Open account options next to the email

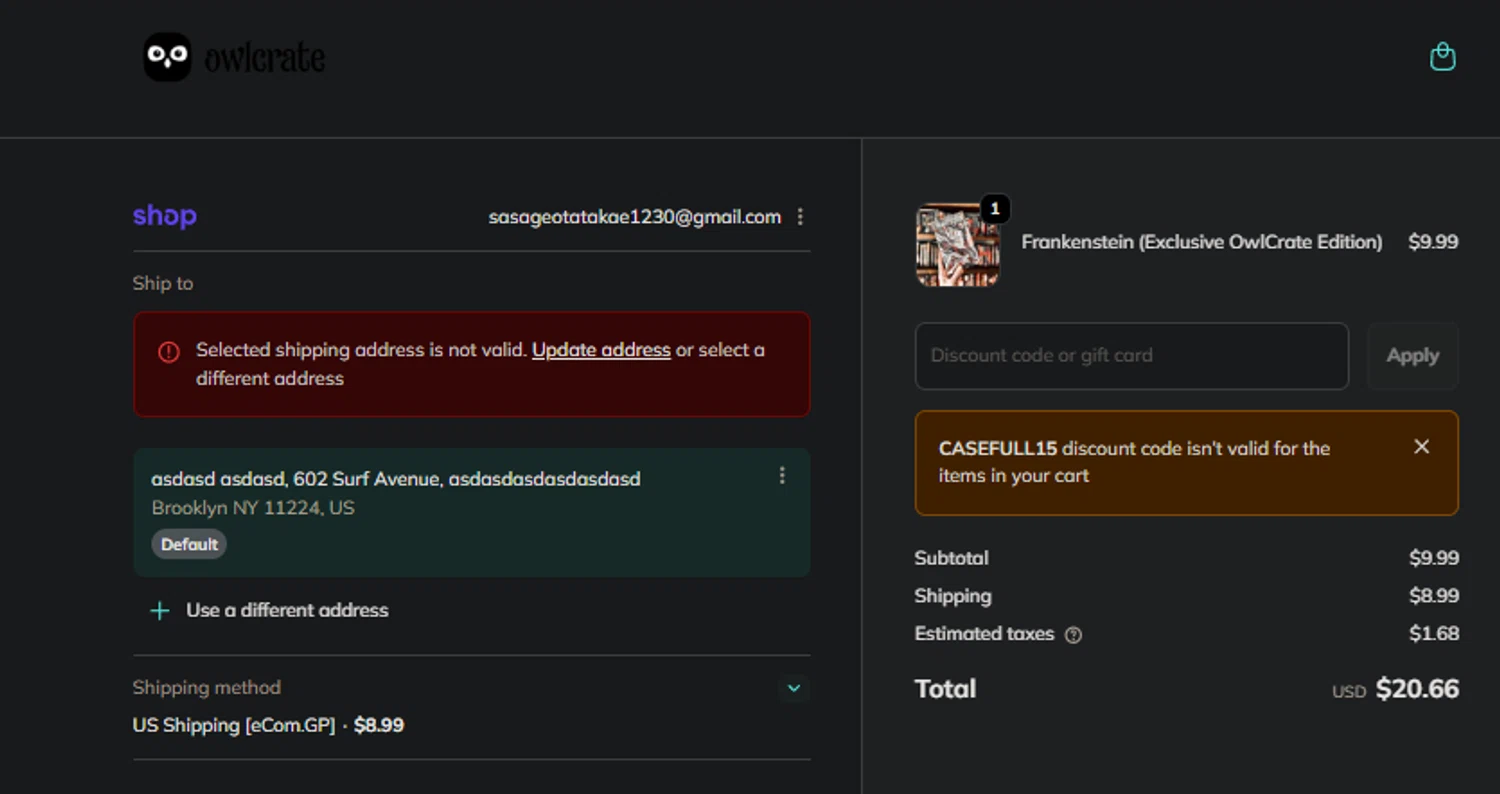point(800,217)
